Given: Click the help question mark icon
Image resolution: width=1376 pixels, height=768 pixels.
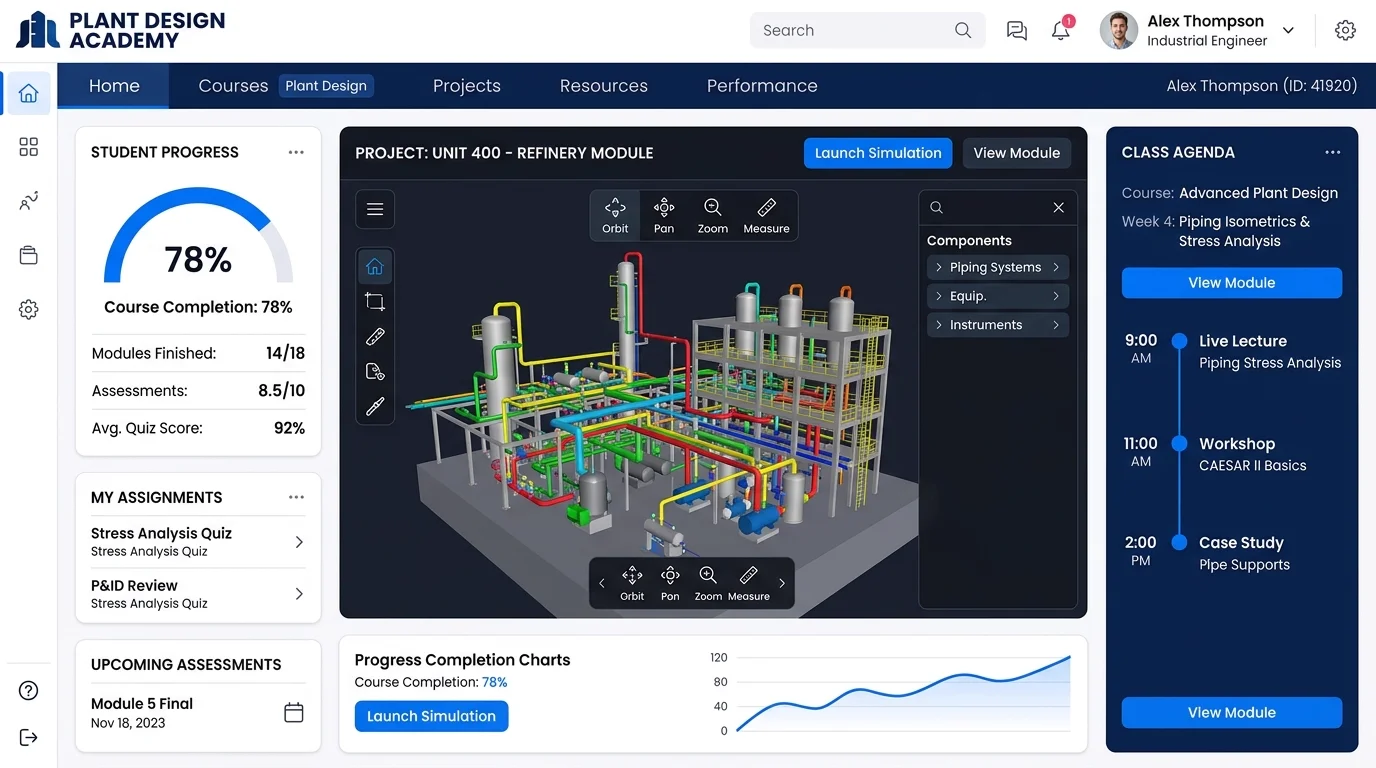Looking at the screenshot, I should [29, 690].
